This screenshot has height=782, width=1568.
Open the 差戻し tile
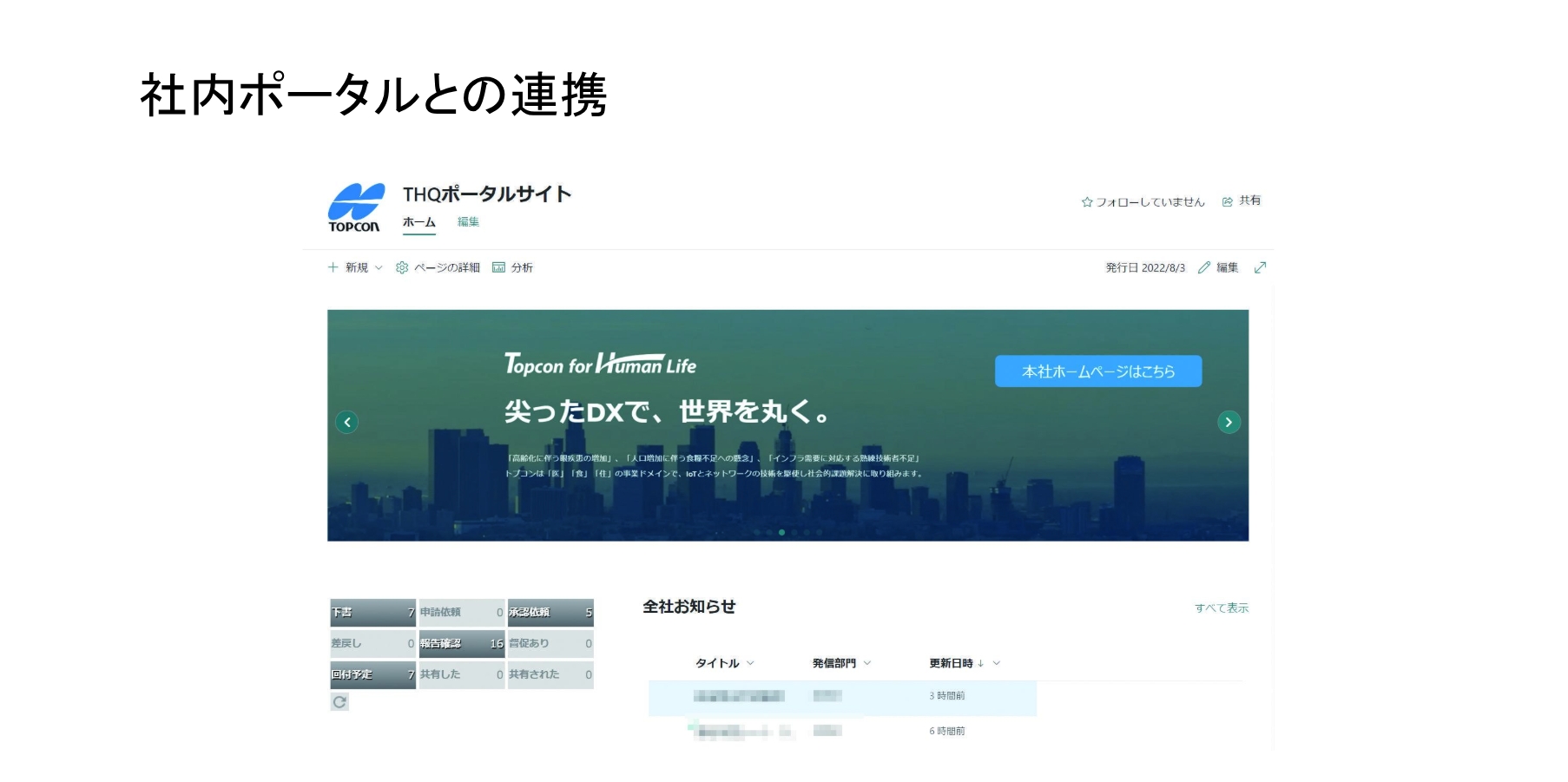[373, 644]
